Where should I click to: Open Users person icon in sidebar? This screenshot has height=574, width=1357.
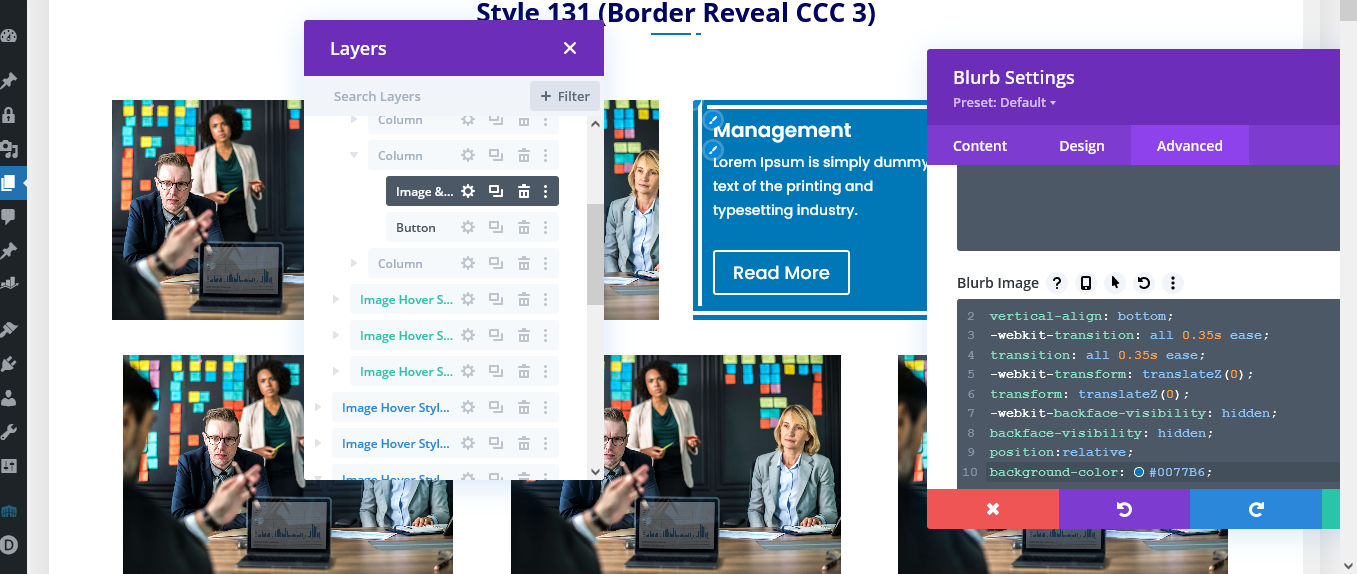pyautogui.click(x=9, y=398)
